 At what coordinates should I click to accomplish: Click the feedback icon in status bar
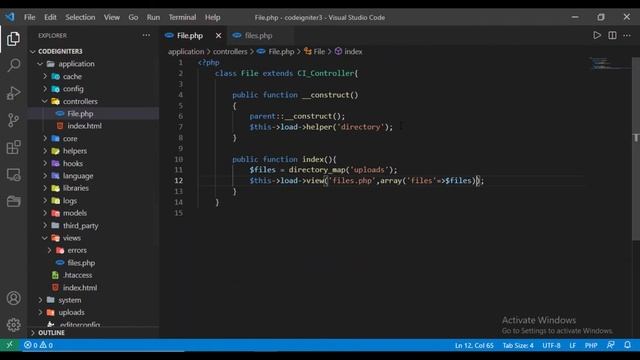[x=611, y=345]
